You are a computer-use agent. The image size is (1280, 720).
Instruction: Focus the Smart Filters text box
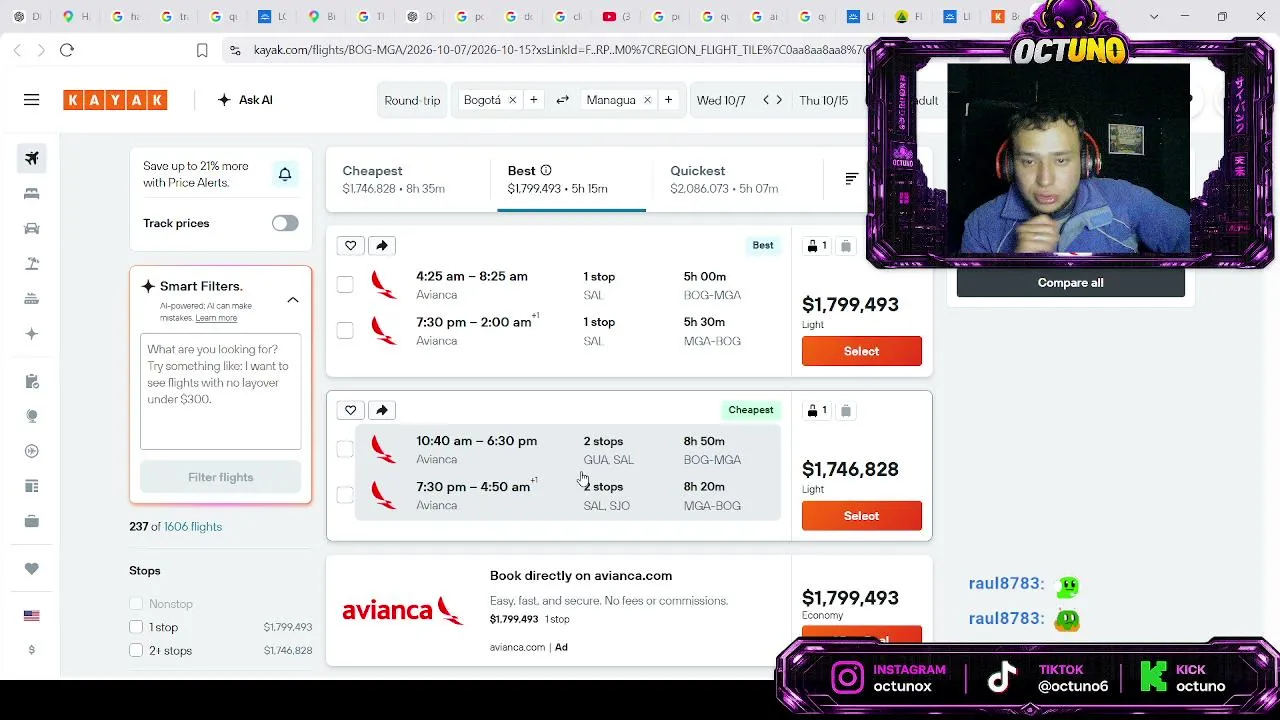(221, 392)
